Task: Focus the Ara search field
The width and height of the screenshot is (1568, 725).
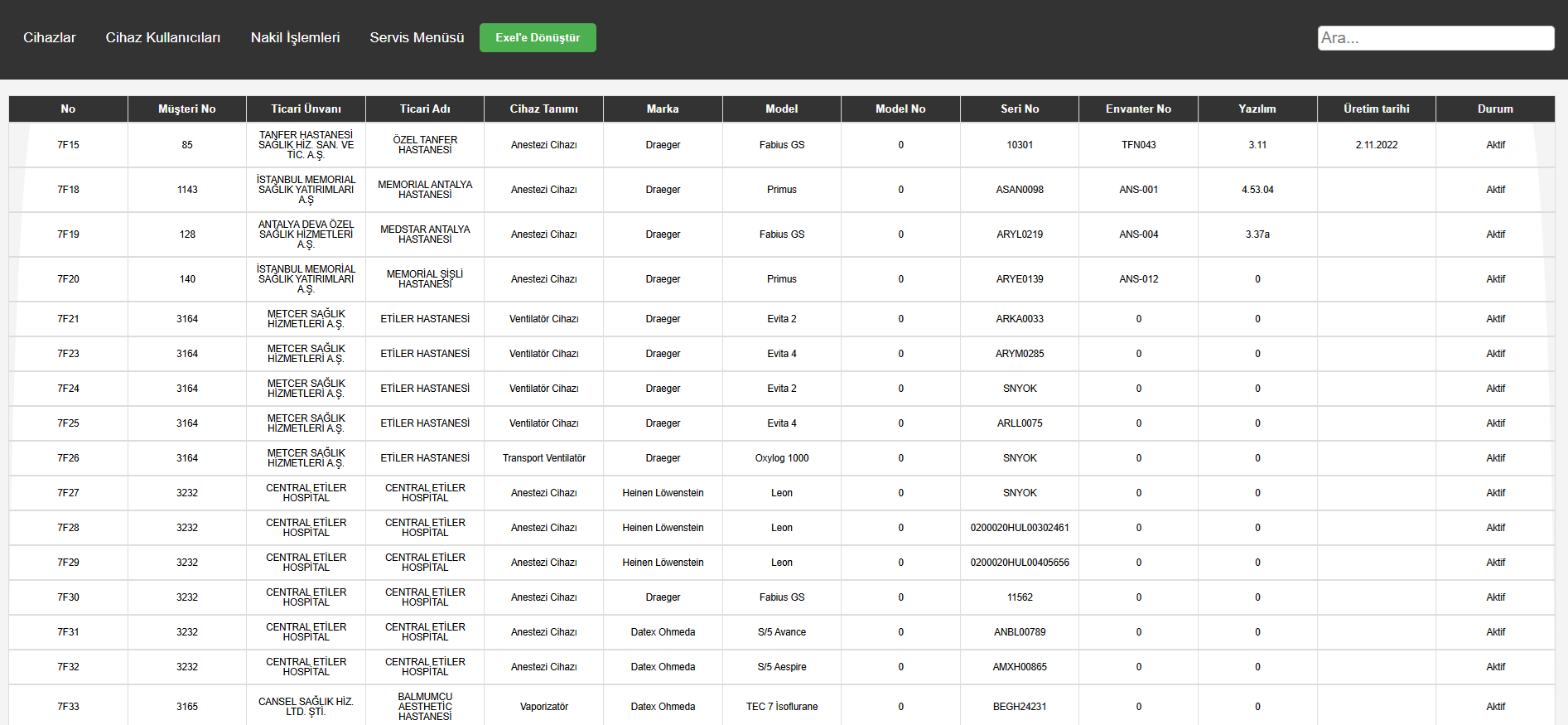Action: coord(1435,38)
